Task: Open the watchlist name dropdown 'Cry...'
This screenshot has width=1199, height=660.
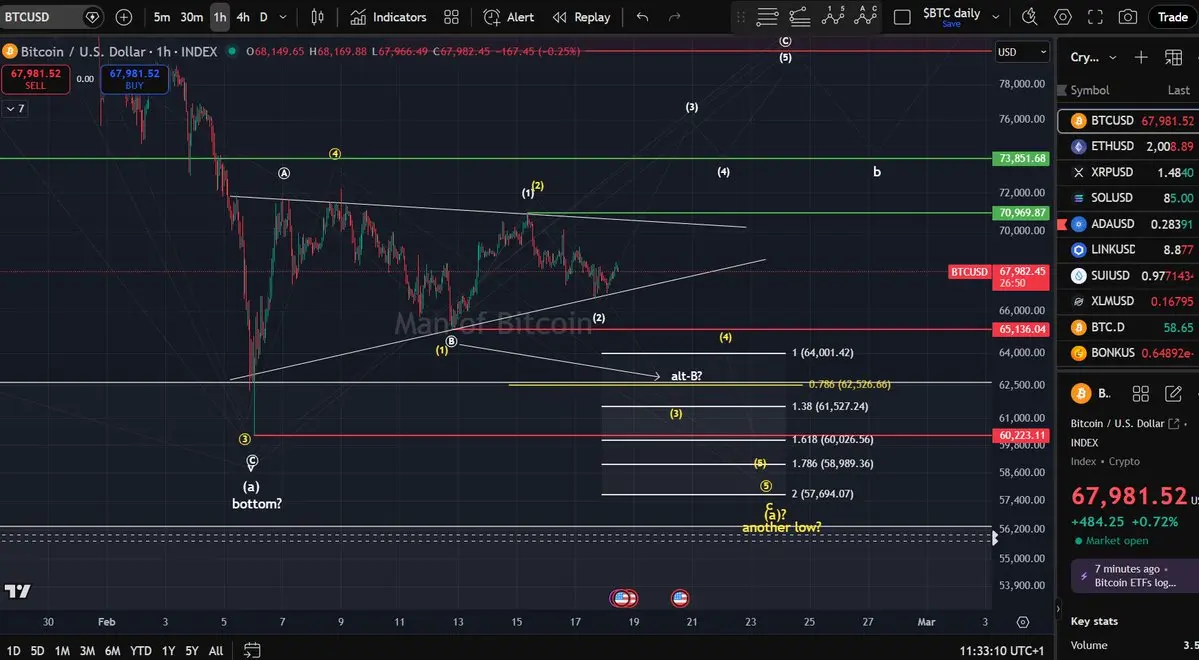Action: coord(1093,57)
